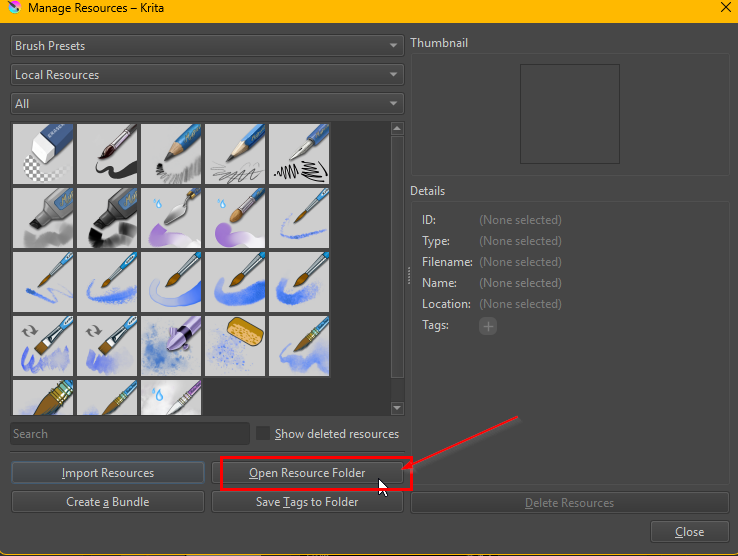Close the Manage Resources window with X

(x=726, y=7)
